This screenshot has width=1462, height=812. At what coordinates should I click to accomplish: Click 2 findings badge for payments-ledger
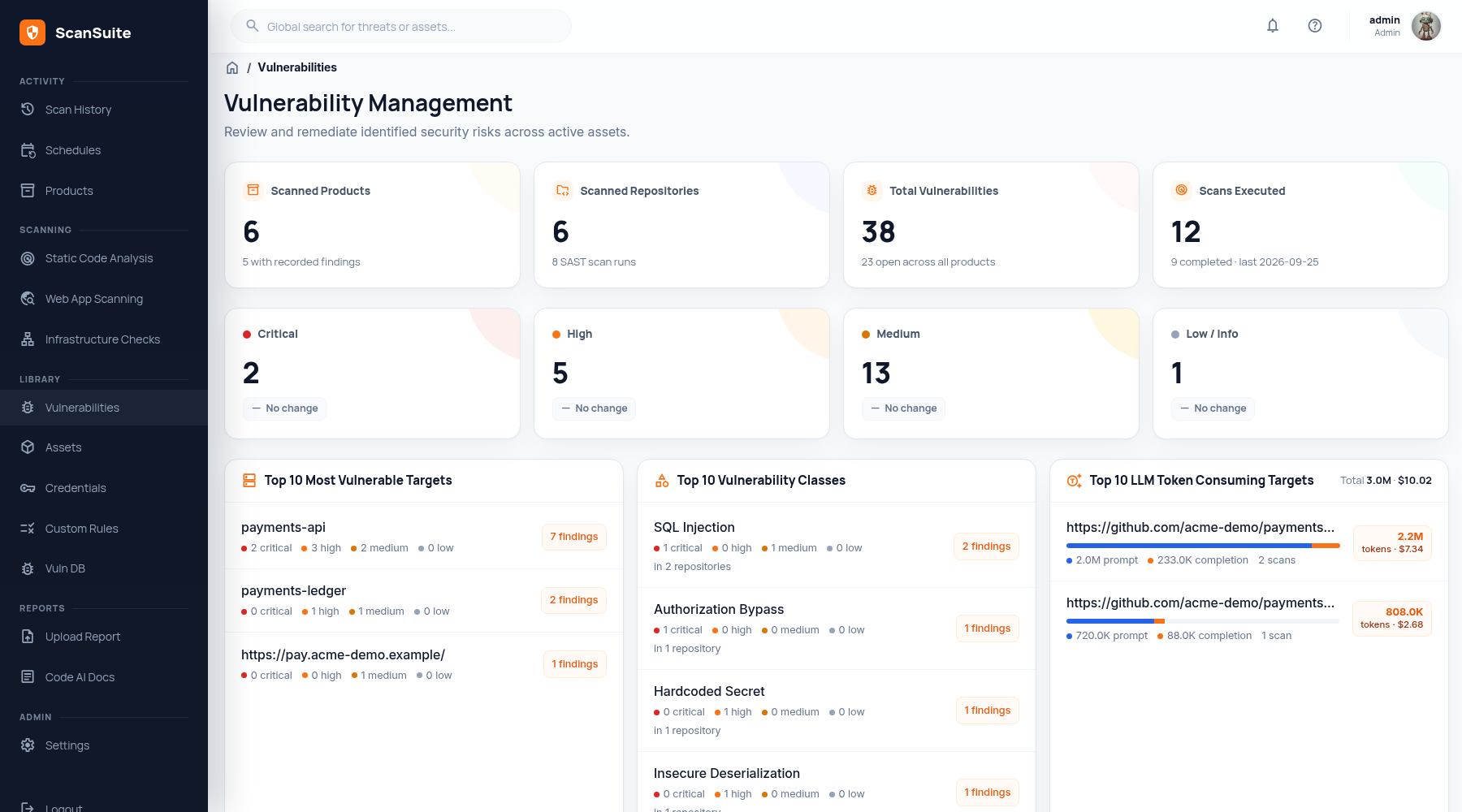[x=573, y=600]
